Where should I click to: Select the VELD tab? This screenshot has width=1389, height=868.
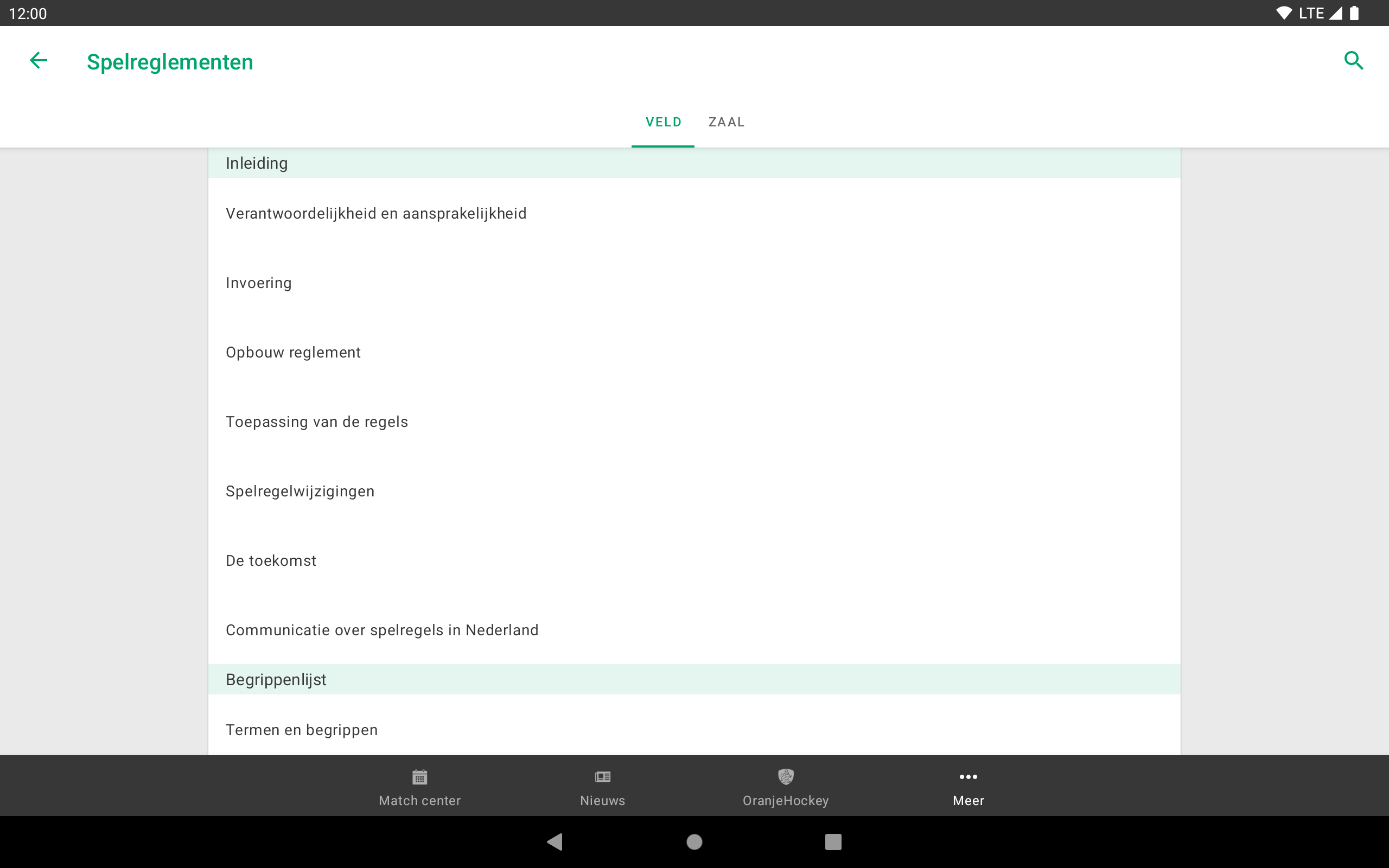point(663,122)
